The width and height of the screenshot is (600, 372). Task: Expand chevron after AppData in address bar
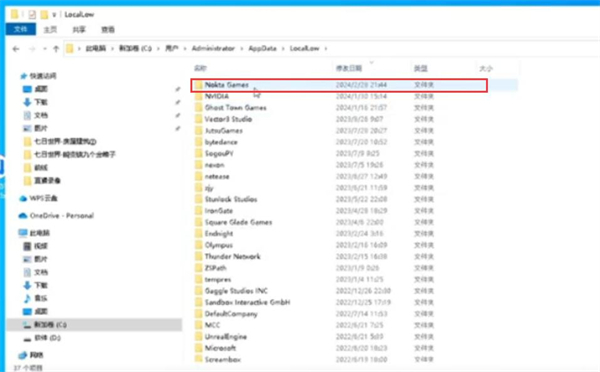point(284,49)
